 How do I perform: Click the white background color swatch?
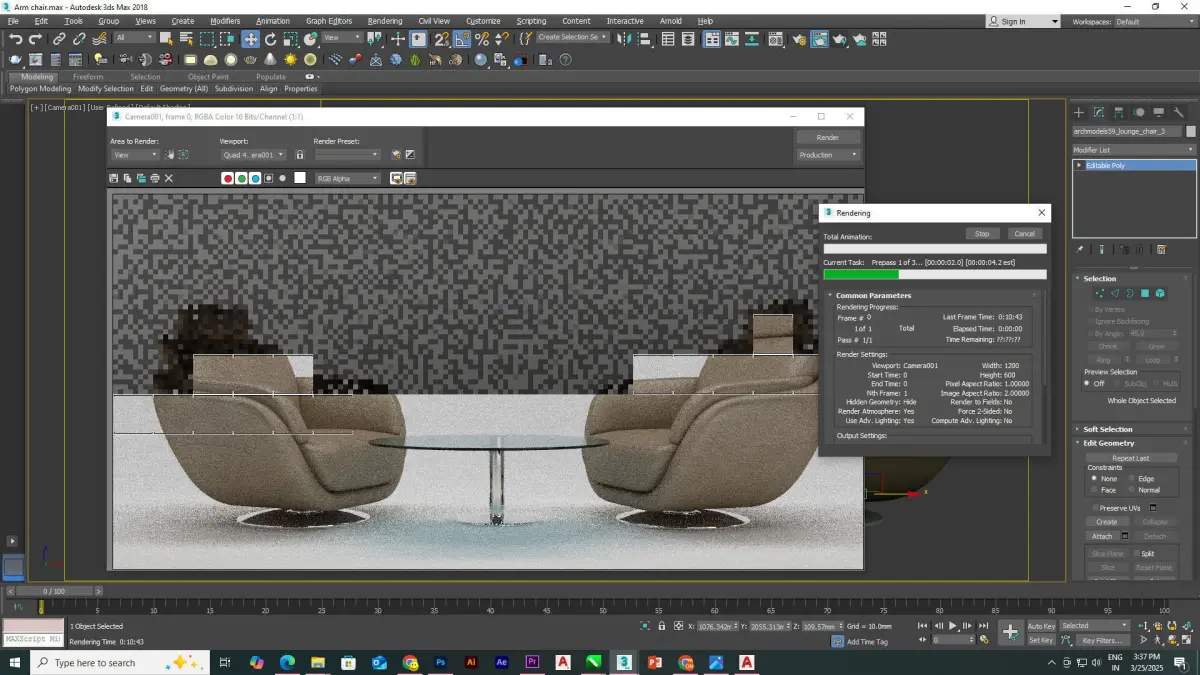pos(299,178)
